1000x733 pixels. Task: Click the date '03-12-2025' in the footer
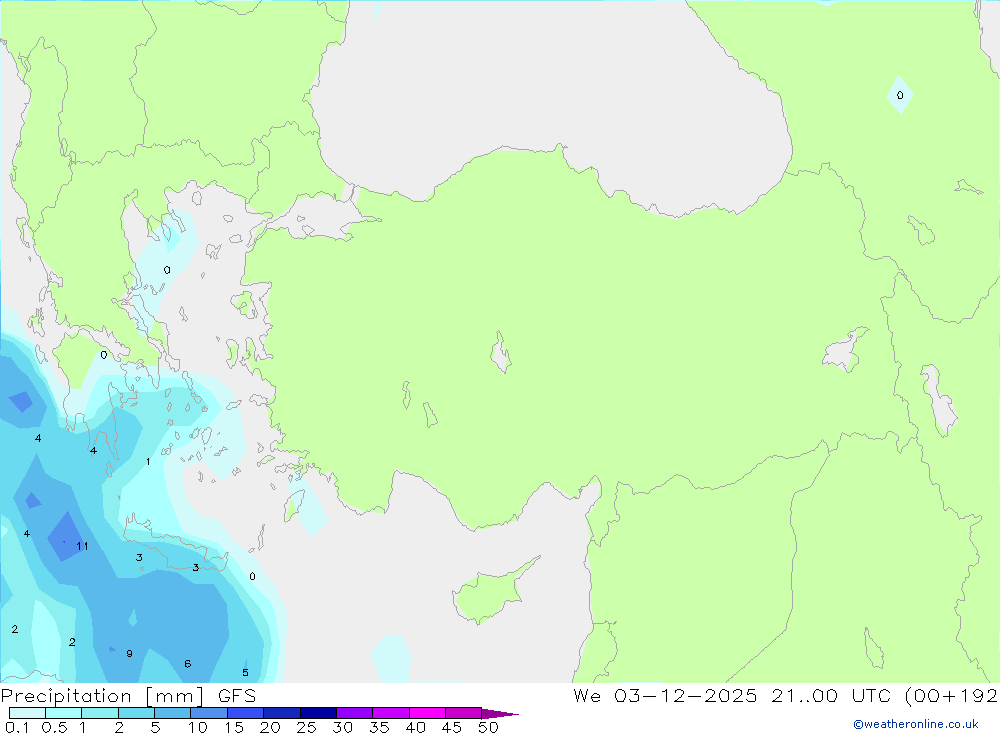(x=686, y=695)
